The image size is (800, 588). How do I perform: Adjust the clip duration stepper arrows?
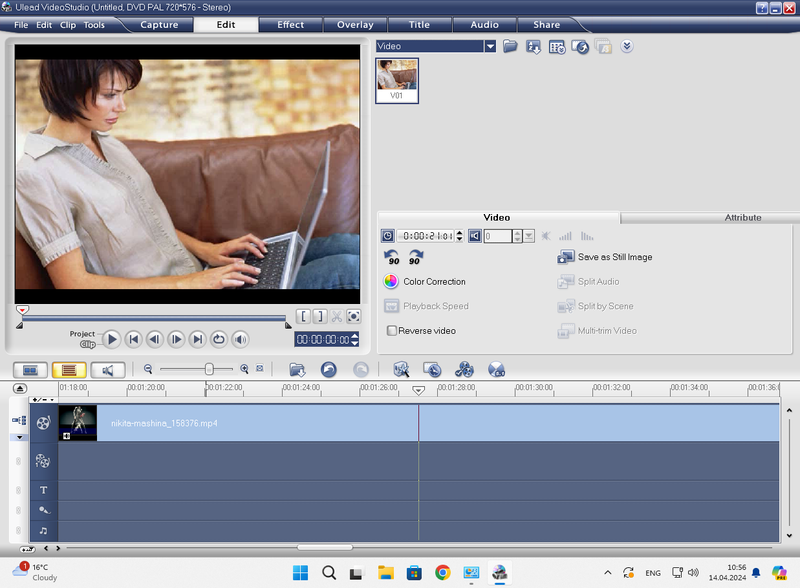459,236
